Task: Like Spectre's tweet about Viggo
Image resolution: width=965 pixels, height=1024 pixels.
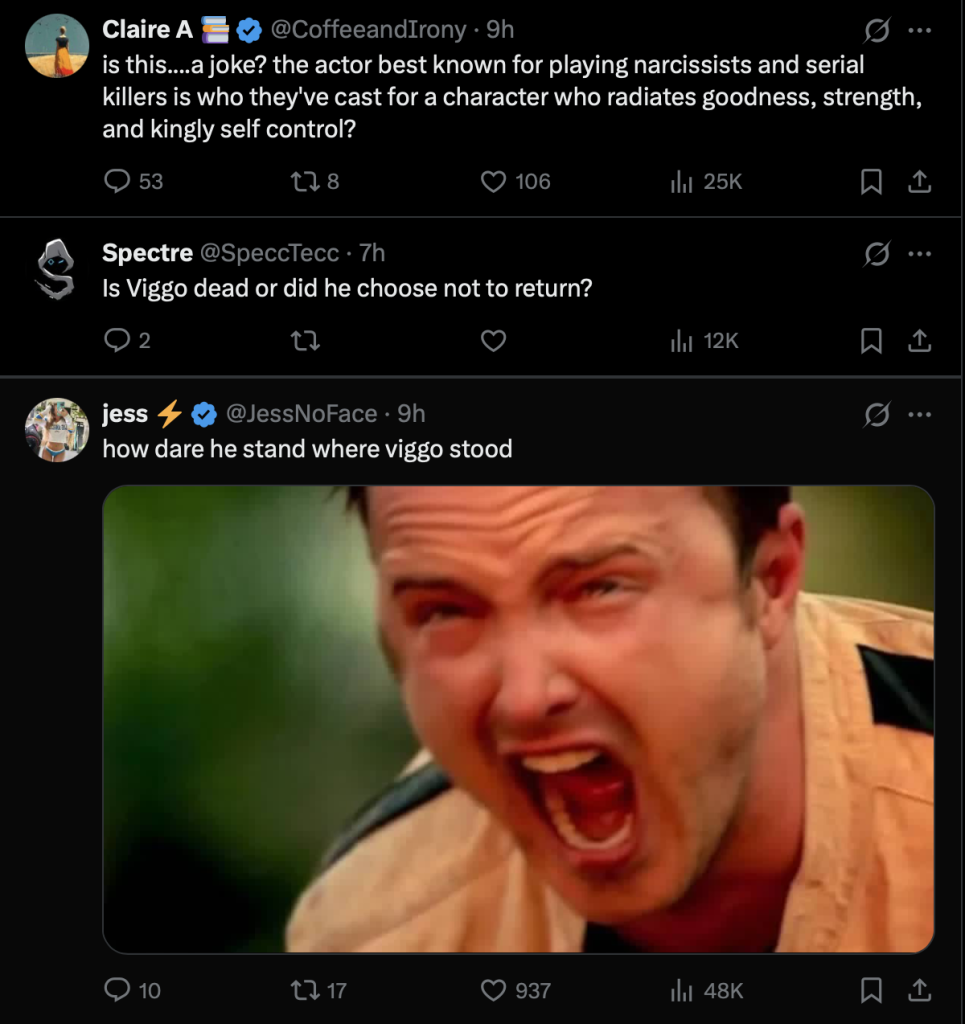Action: coord(493,341)
